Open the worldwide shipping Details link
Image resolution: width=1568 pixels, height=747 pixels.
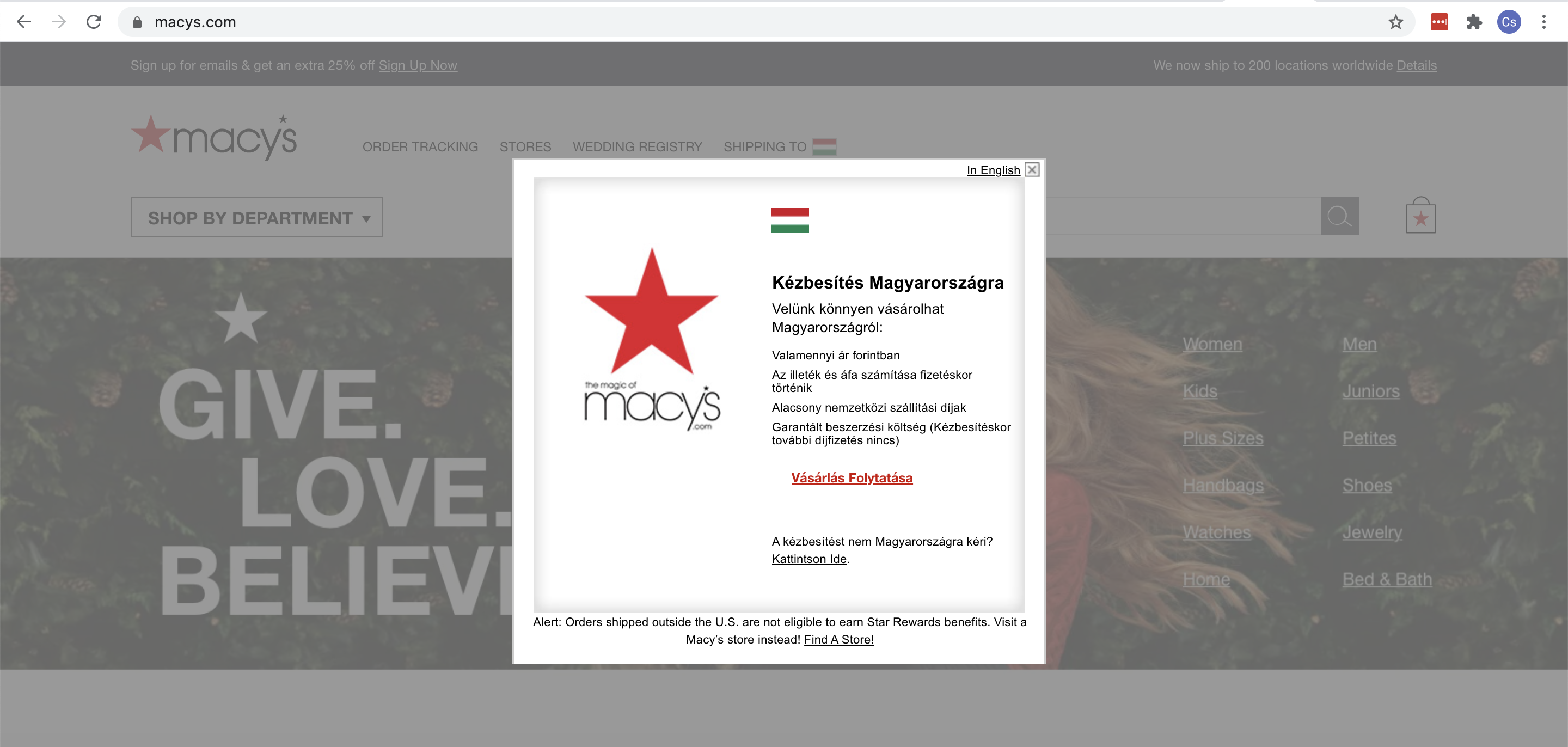click(x=1417, y=65)
